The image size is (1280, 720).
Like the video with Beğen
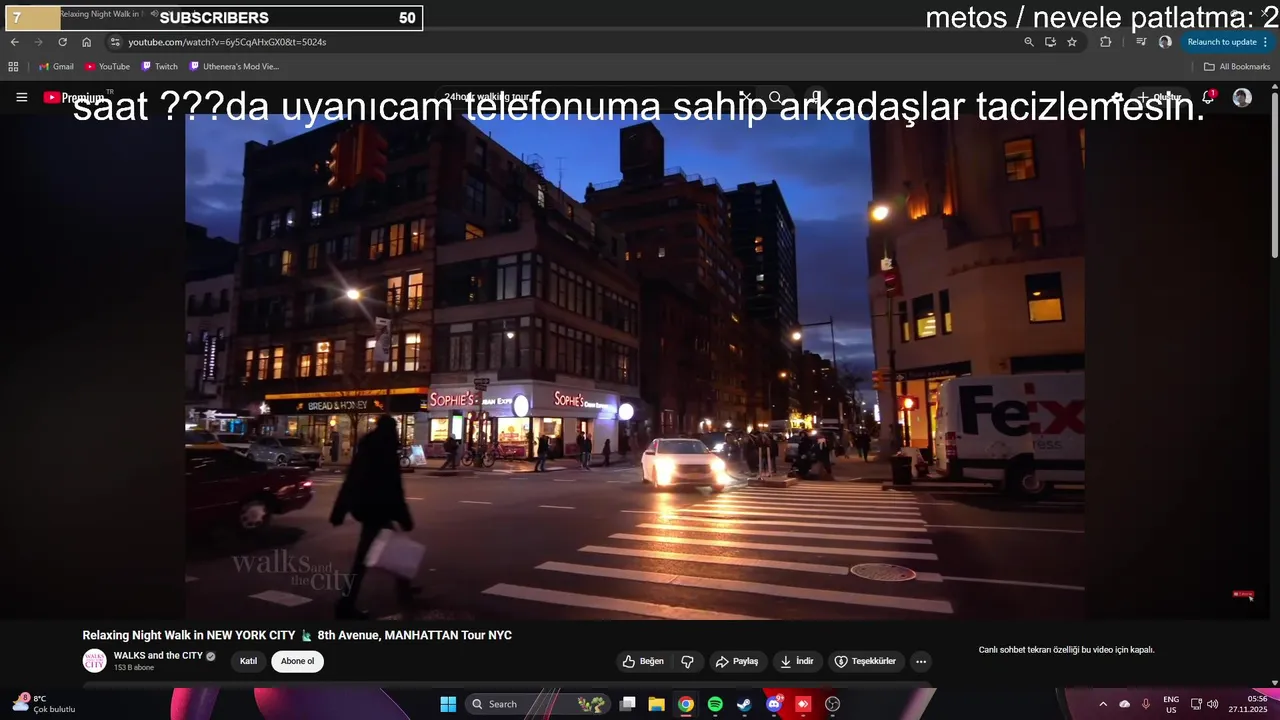point(643,661)
